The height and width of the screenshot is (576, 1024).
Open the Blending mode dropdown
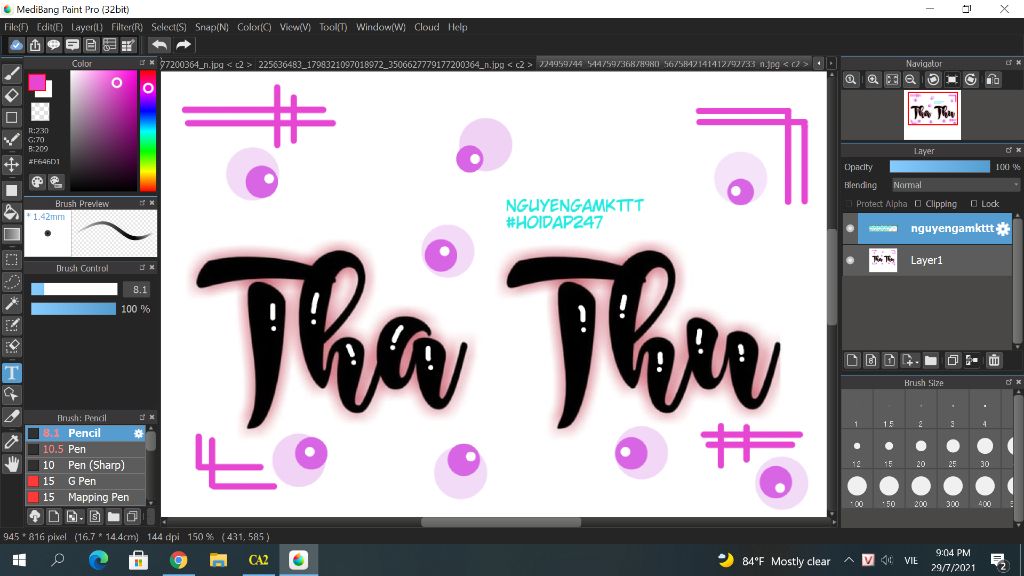(x=954, y=185)
